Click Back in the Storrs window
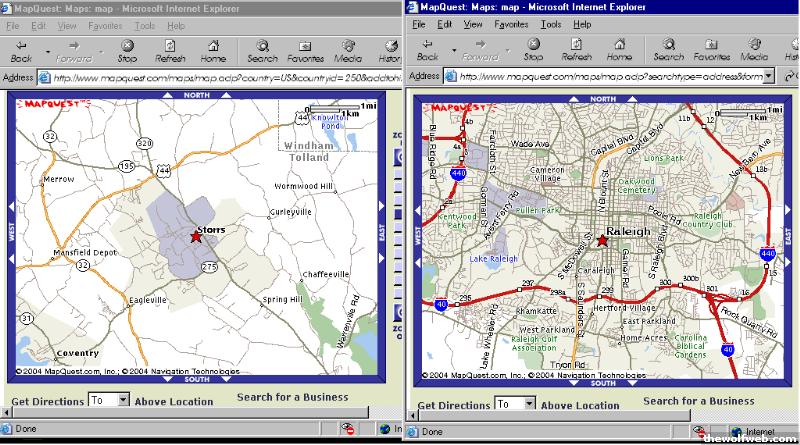Image resolution: width=800 pixels, height=445 pixels. pos(21,50)
